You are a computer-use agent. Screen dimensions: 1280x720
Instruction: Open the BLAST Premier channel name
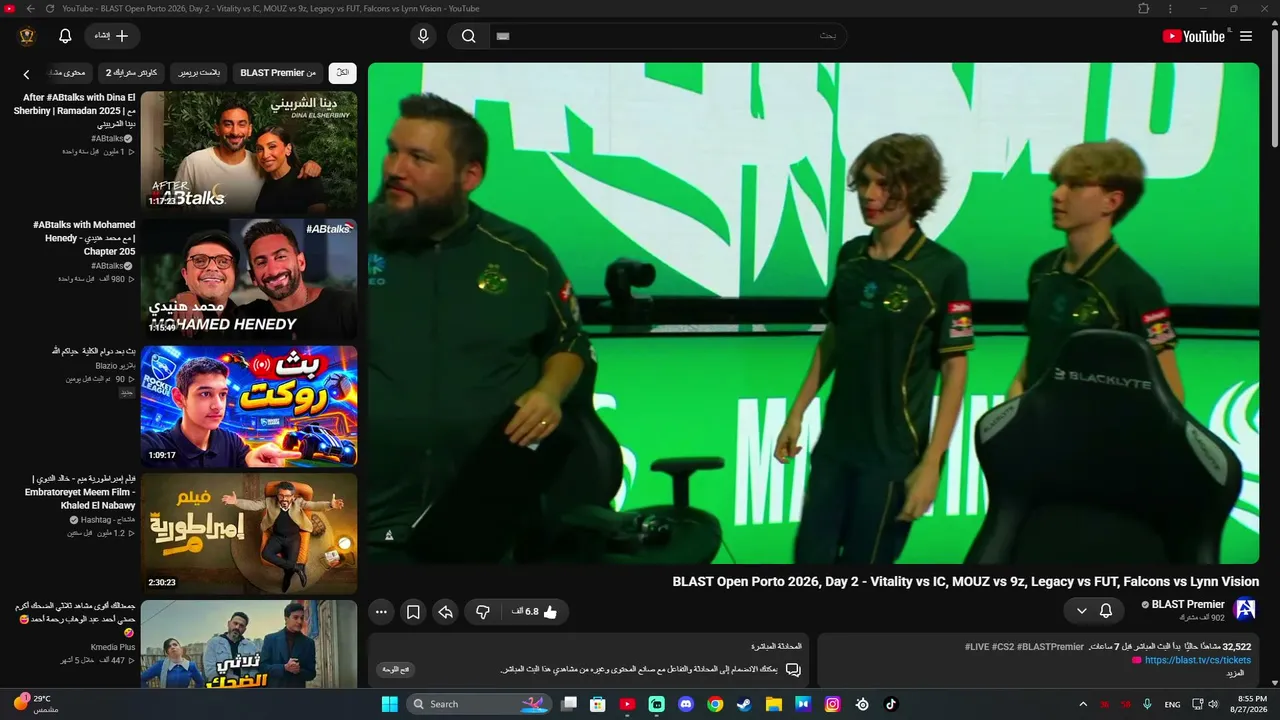point(1188,604)
